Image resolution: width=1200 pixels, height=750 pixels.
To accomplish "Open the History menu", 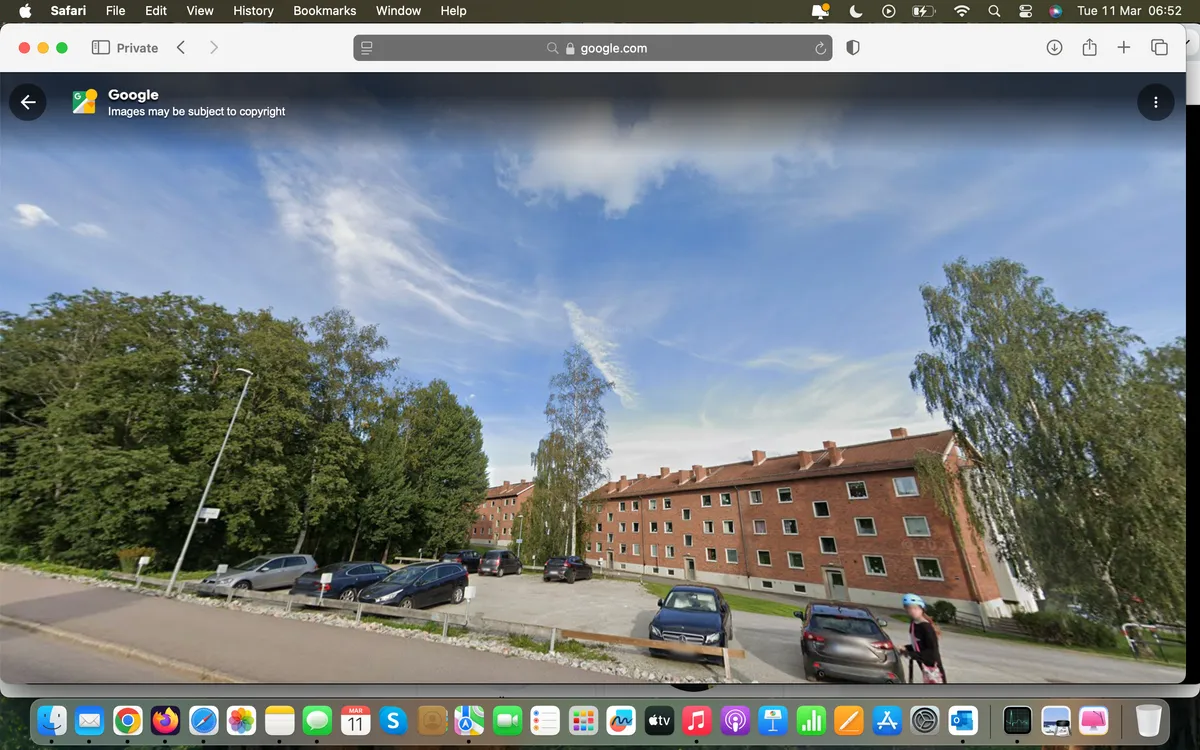I will pos(253,11).
